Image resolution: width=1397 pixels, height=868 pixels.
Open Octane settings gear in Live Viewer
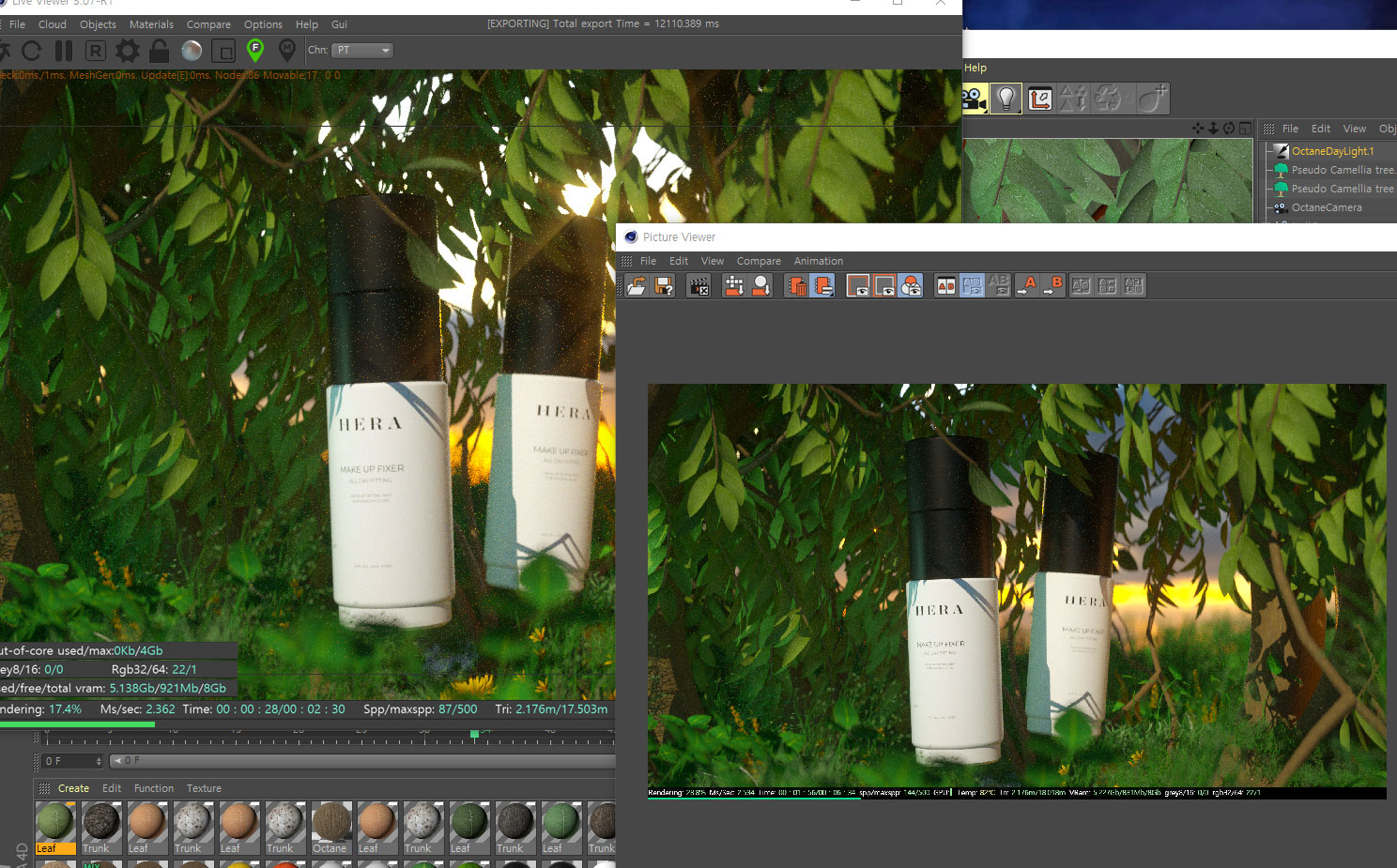[x=128, y=51]
